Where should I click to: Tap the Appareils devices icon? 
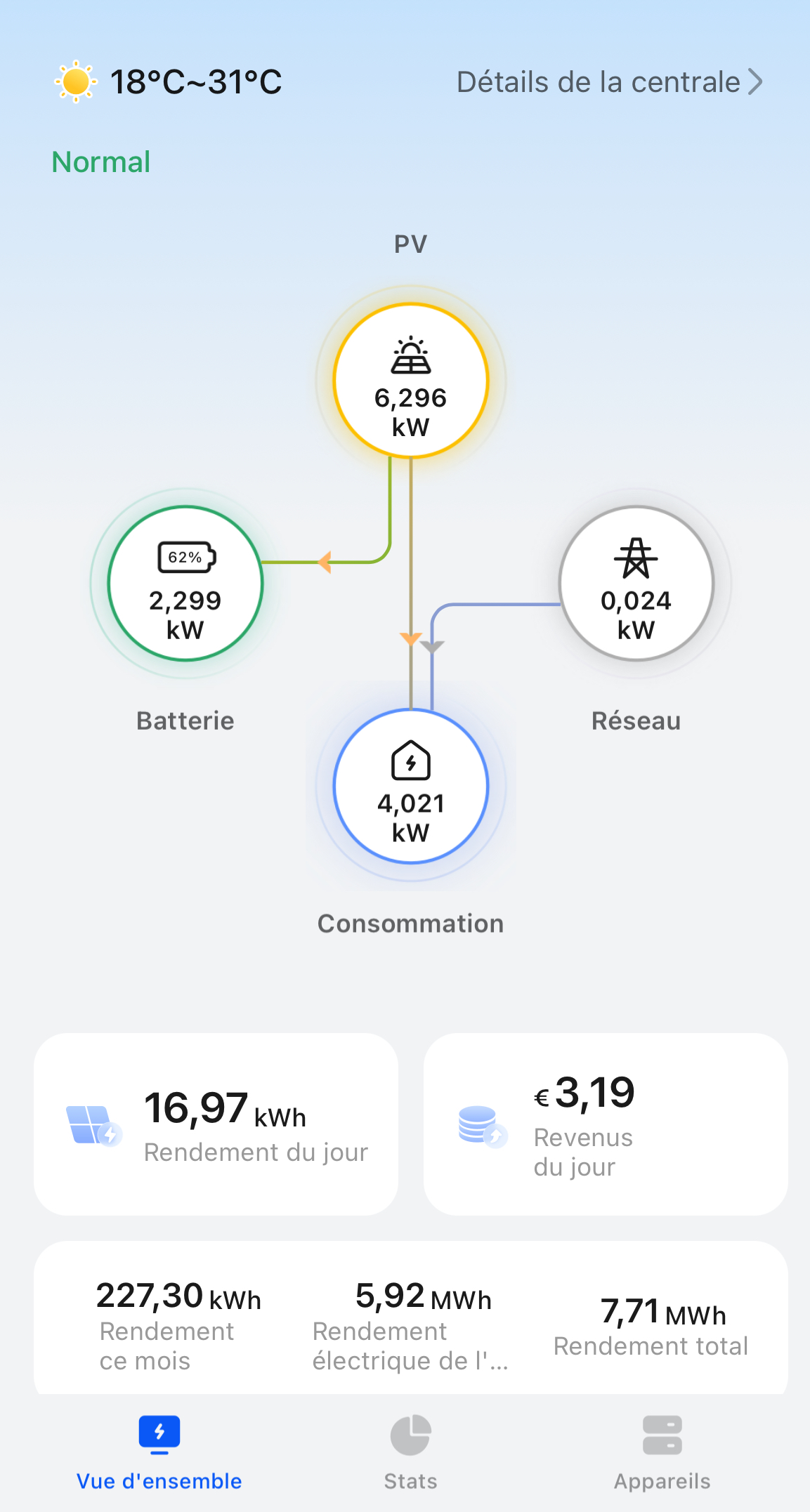[x=662, y=1435]
